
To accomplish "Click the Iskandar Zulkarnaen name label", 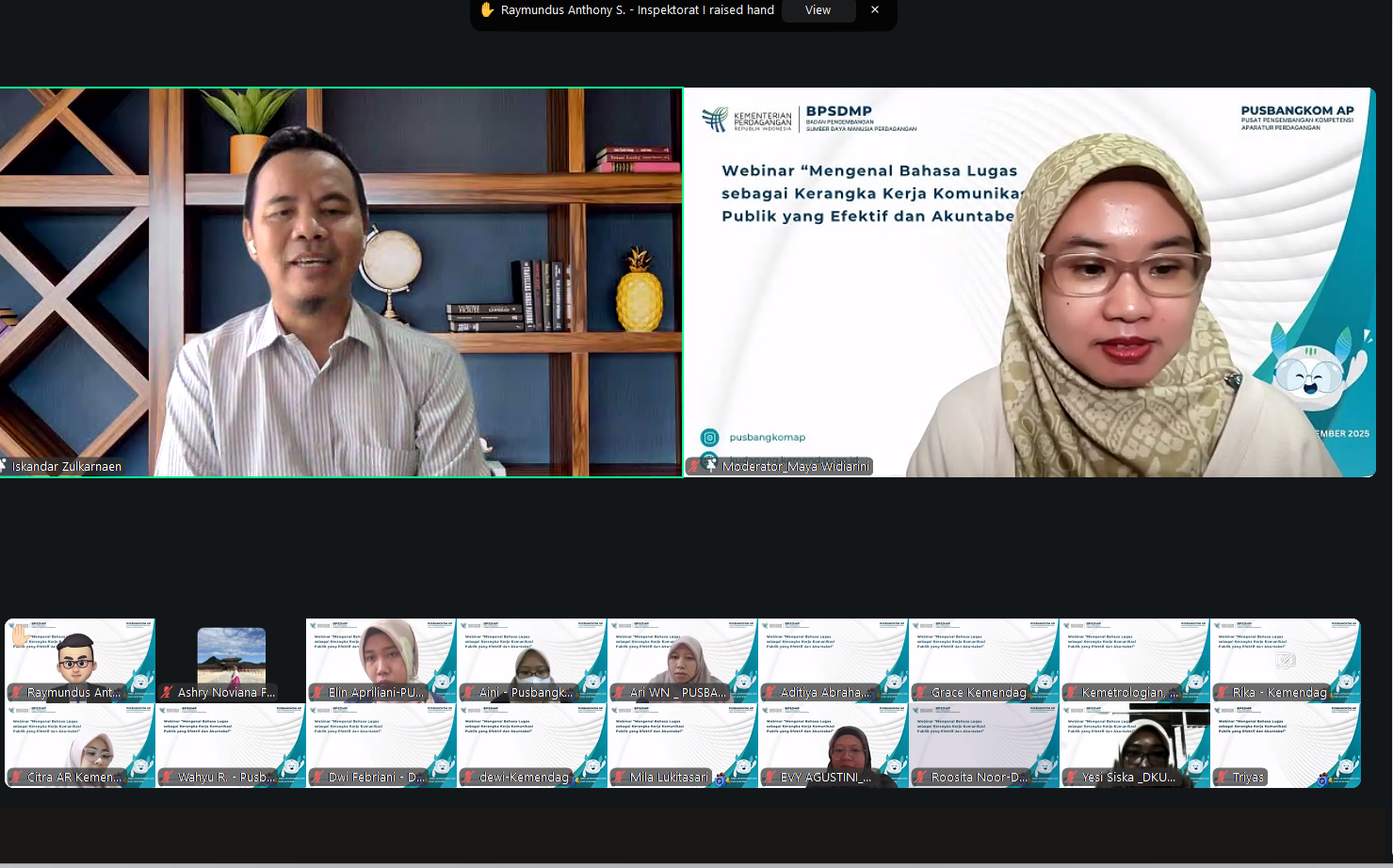I will click(x=67, y=466).
